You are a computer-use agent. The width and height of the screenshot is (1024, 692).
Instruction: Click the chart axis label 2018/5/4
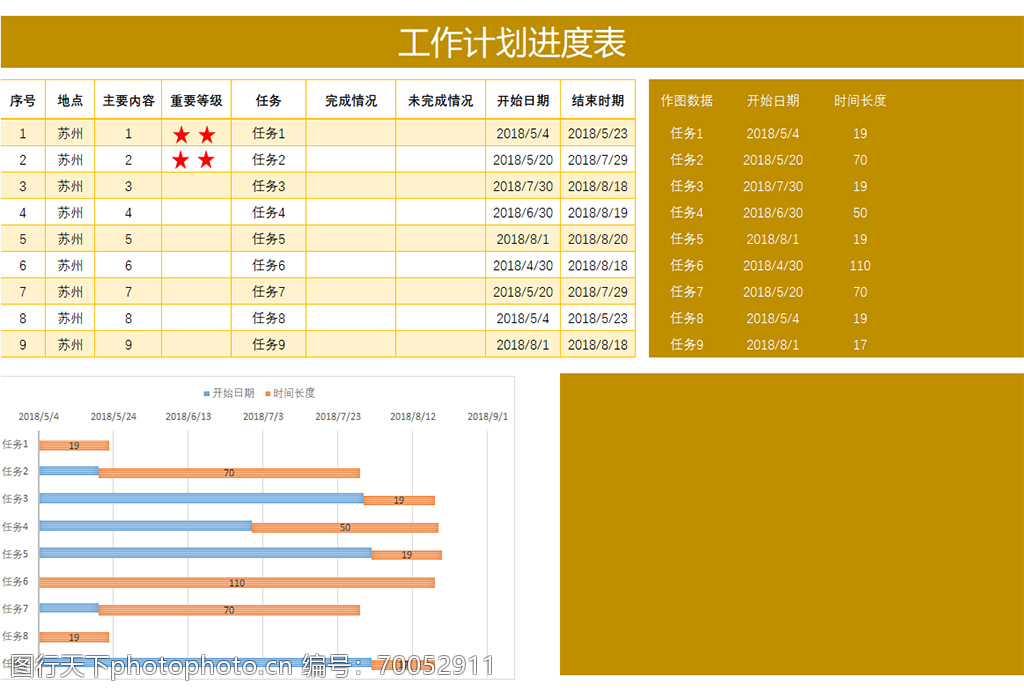tap(39, 417)
